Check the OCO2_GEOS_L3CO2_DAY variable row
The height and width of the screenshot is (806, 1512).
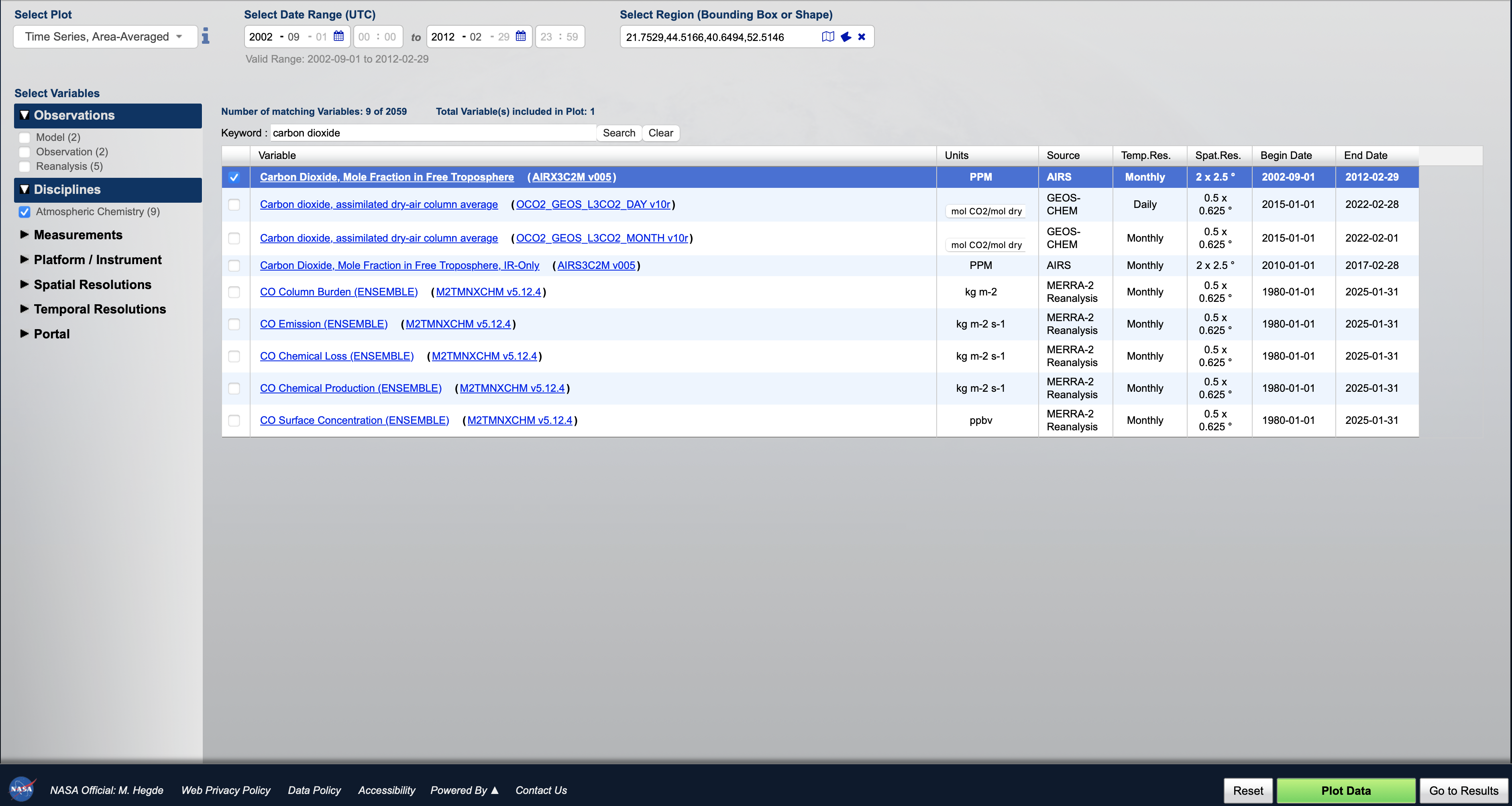[x=234, y=205]
